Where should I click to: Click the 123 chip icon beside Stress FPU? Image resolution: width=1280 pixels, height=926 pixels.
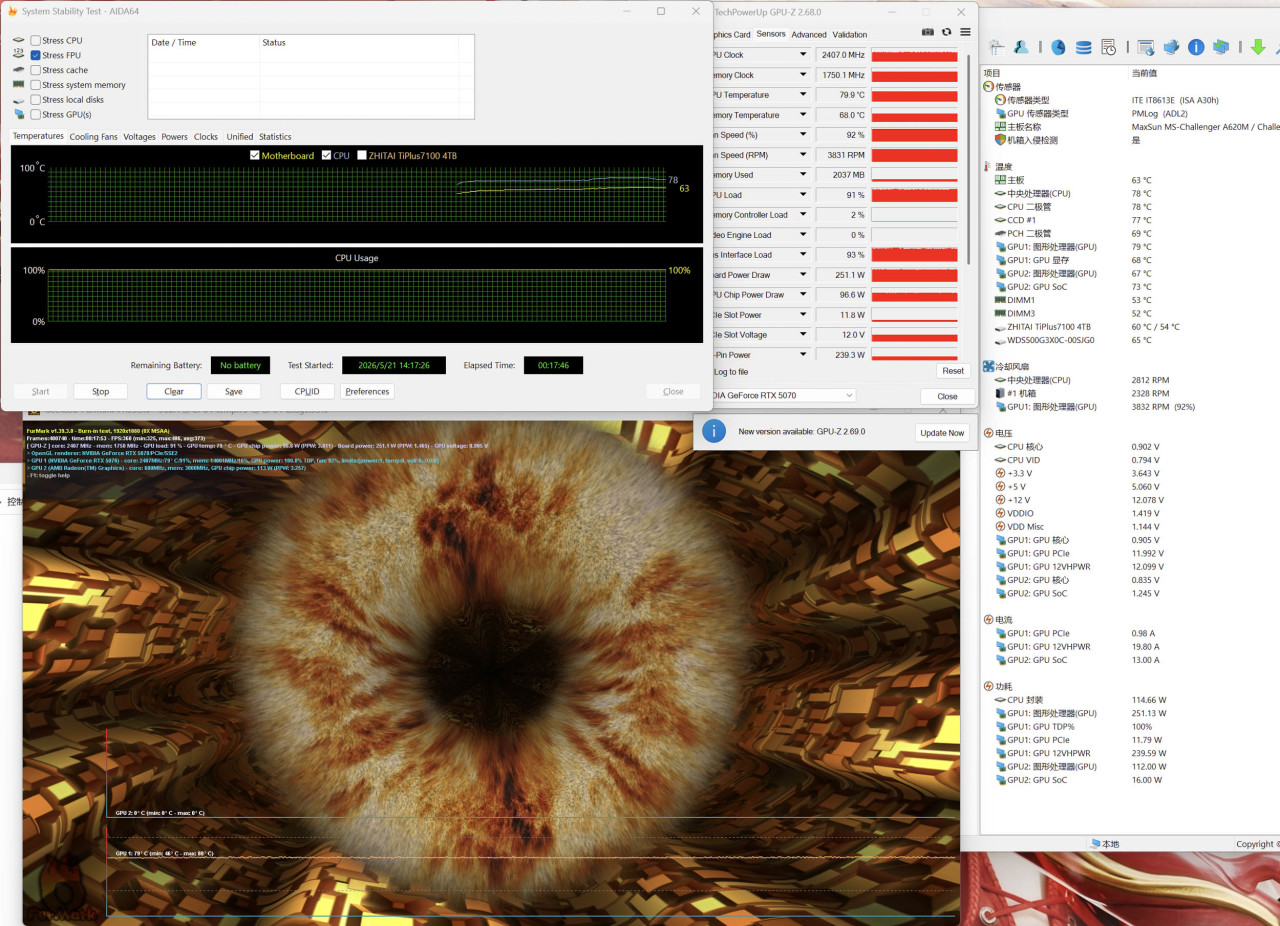click(19, 55)
